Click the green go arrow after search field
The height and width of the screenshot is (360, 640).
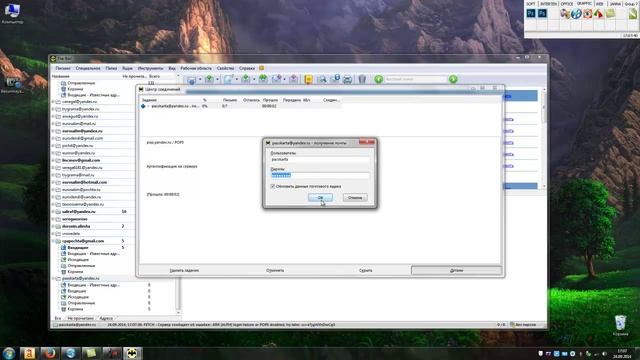(453, 79)
